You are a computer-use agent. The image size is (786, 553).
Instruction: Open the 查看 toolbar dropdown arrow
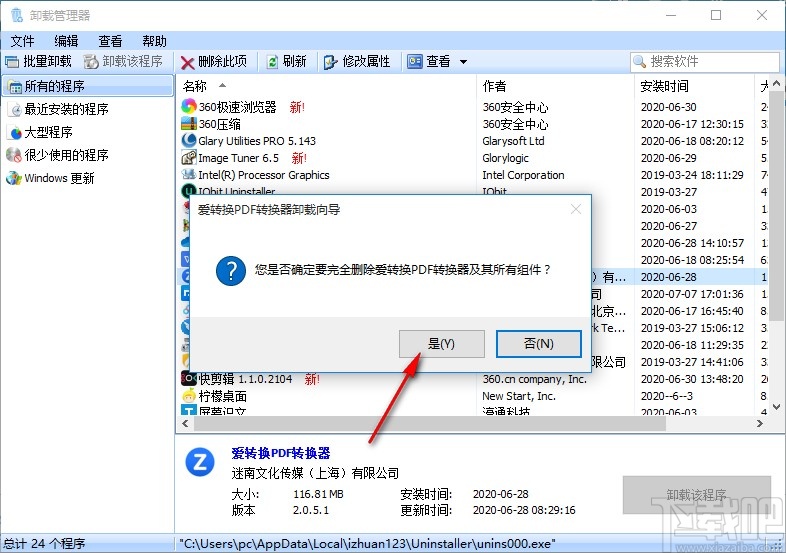464,62
